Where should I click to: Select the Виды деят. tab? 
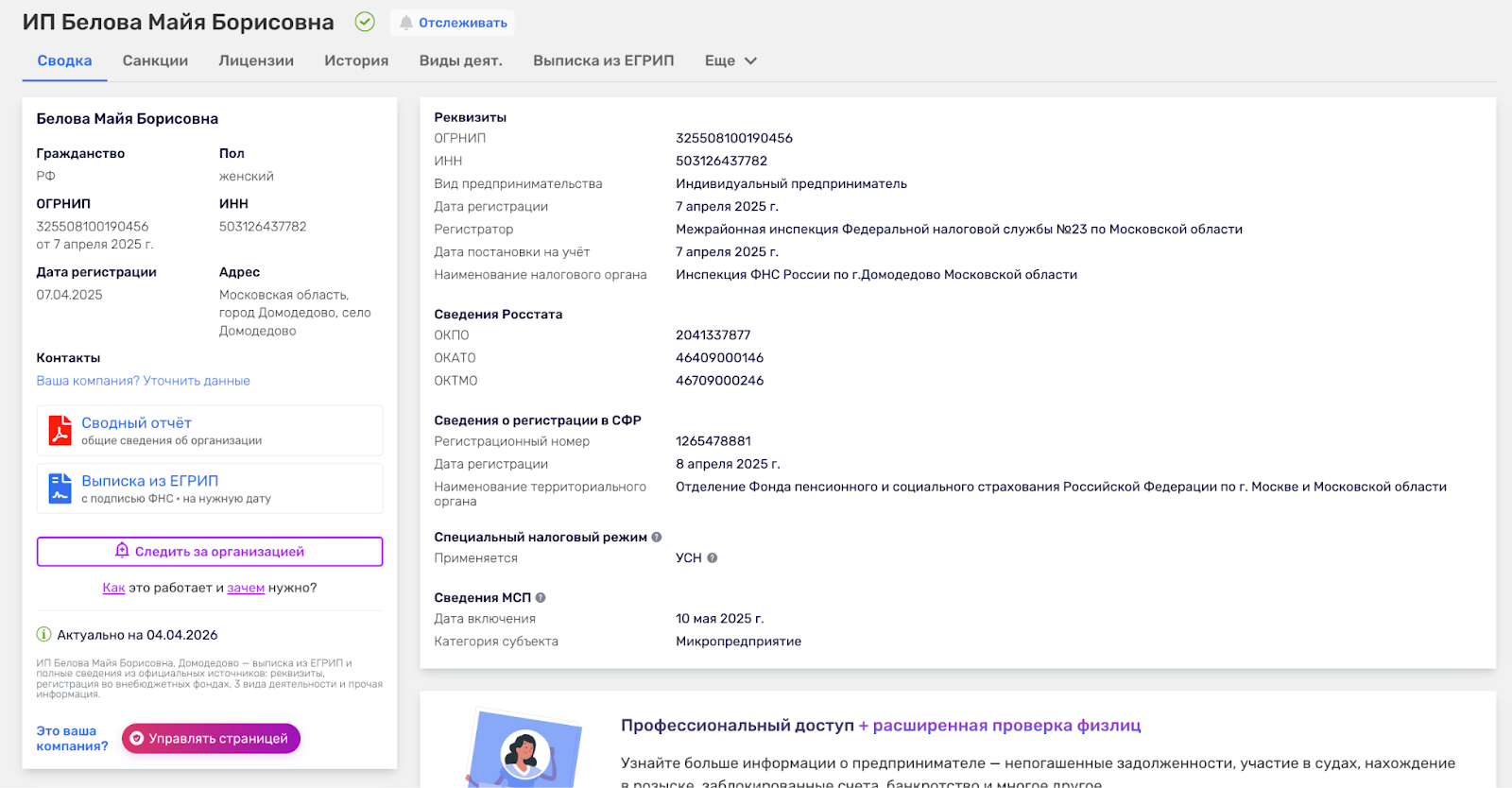point(460,60)
